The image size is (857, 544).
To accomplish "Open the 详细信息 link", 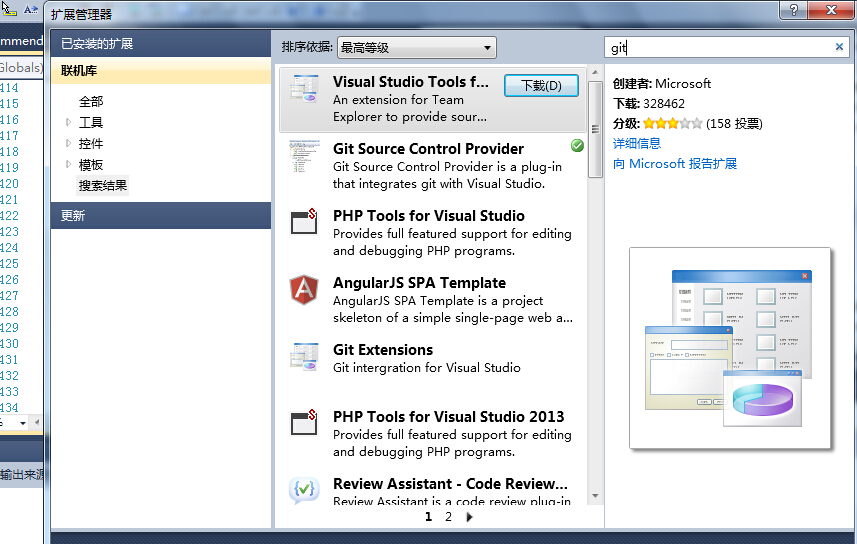I will [x=637, y=143].
